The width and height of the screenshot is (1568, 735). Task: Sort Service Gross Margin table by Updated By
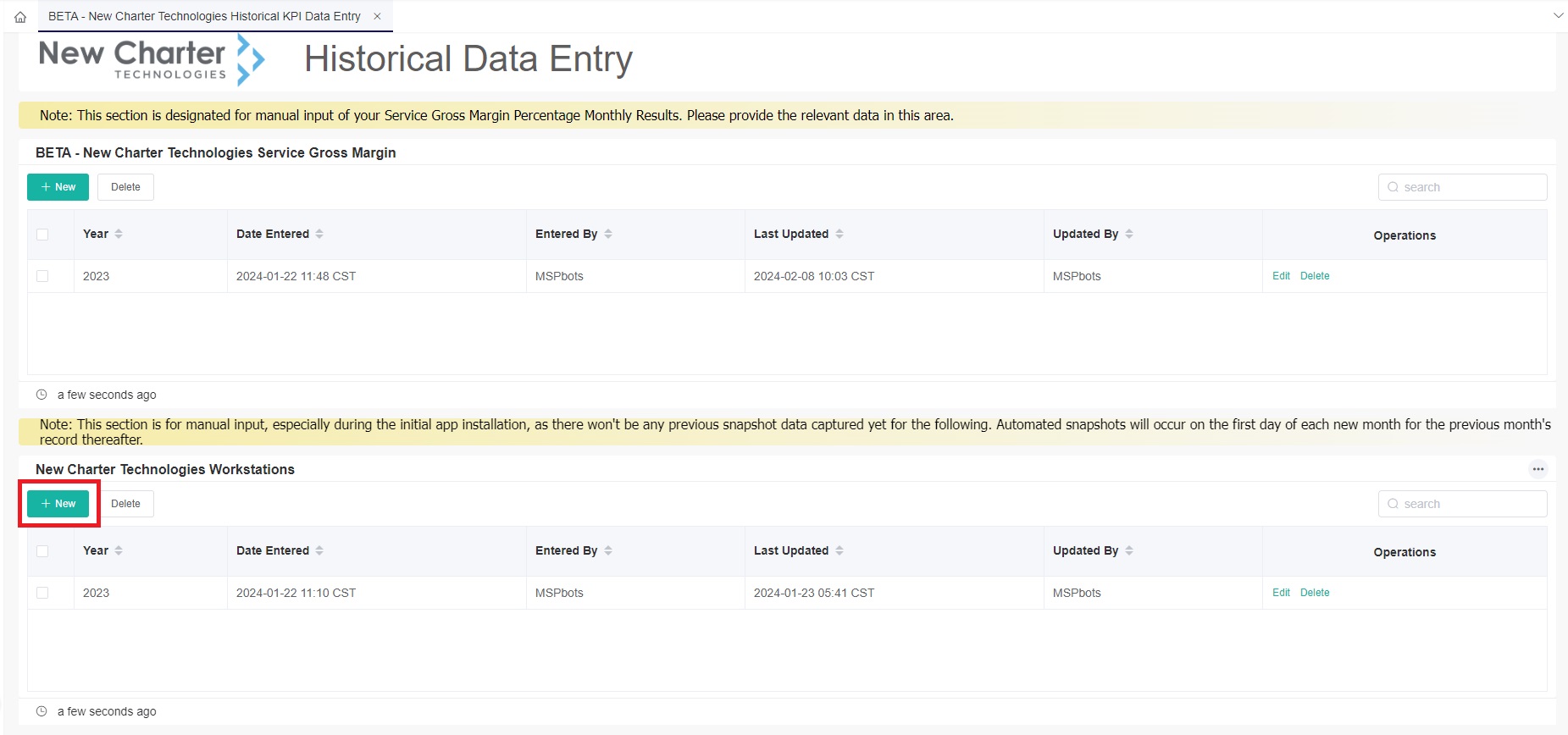(1129, 234)
